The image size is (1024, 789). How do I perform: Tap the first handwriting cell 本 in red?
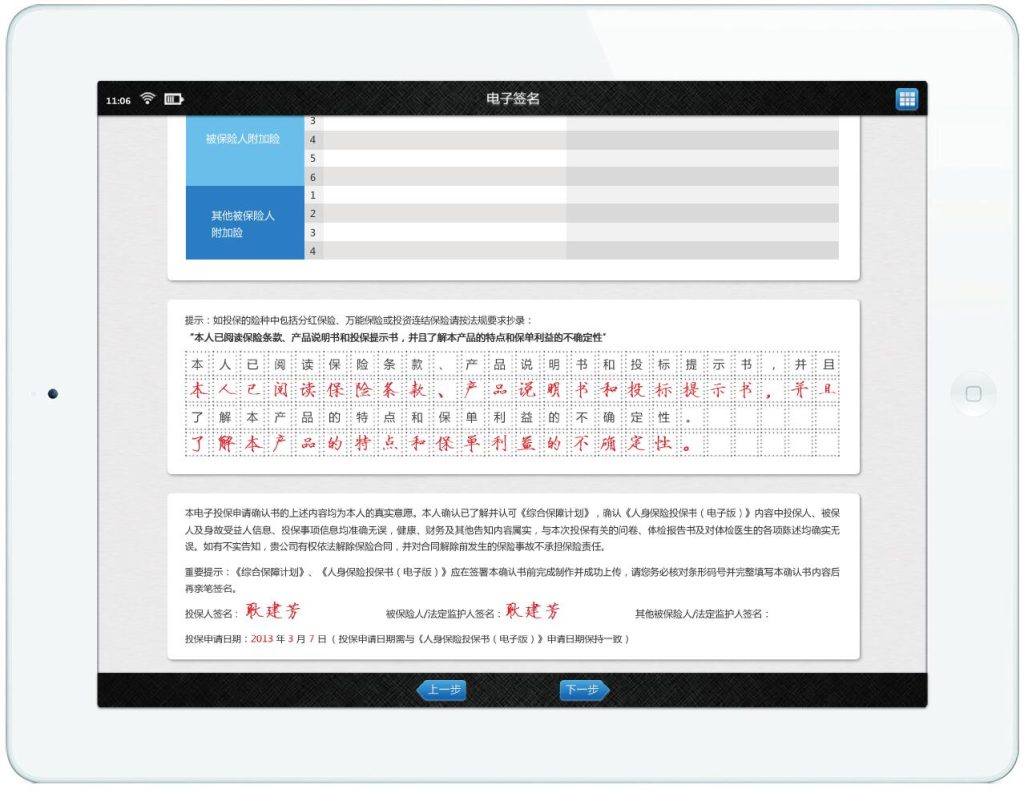(x=198, y=391)
